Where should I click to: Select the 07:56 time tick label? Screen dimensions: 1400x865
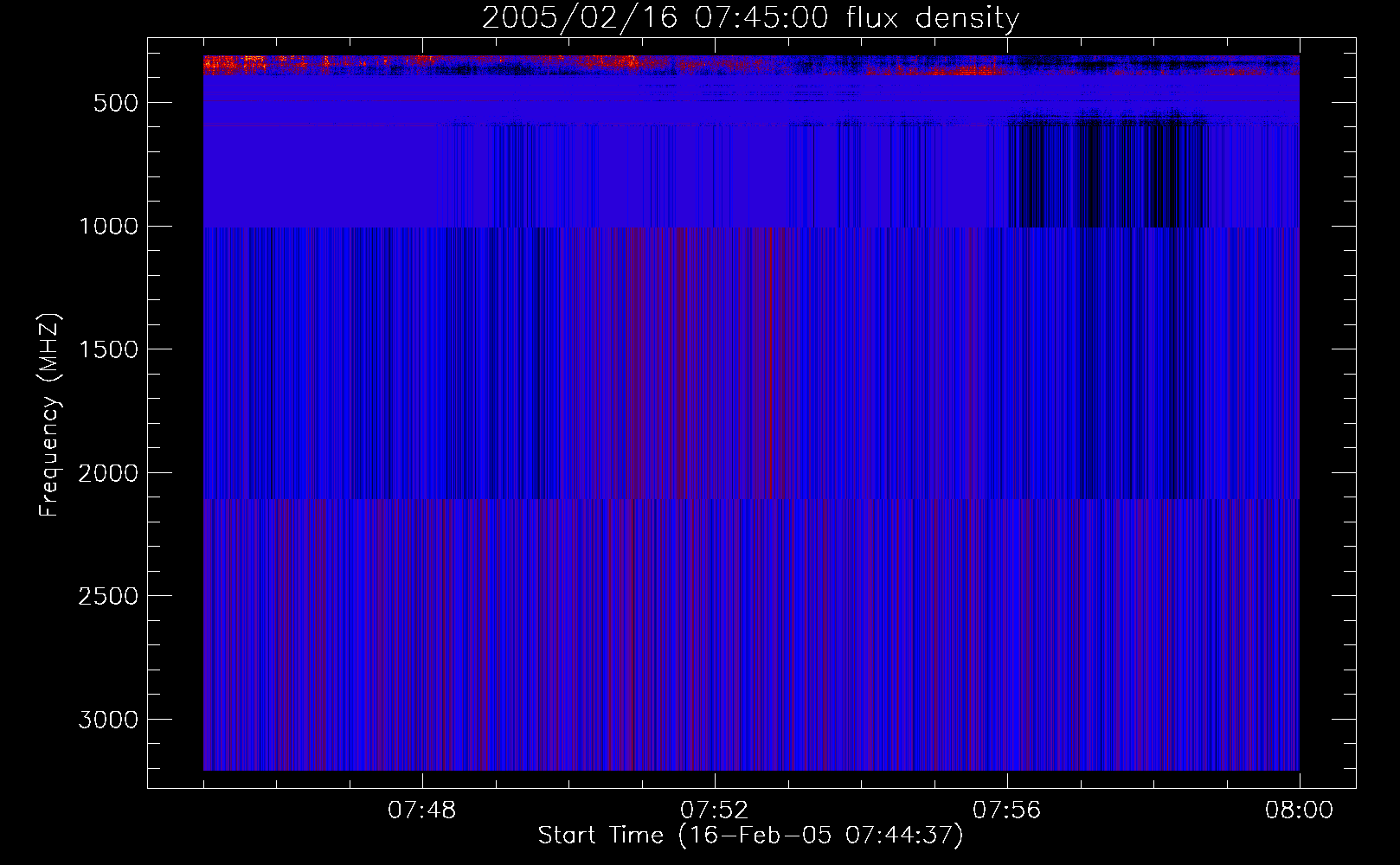1006,811
